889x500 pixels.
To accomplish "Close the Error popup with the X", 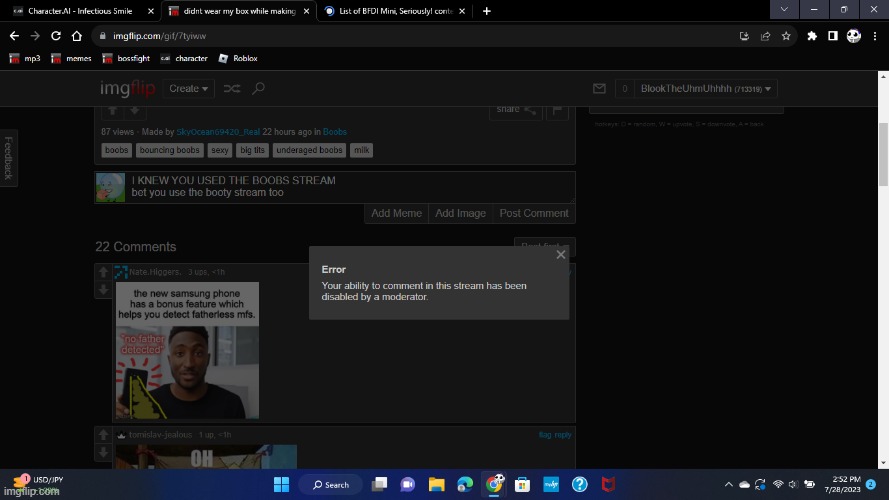I will pyautogui.click(x=560, y=255).
